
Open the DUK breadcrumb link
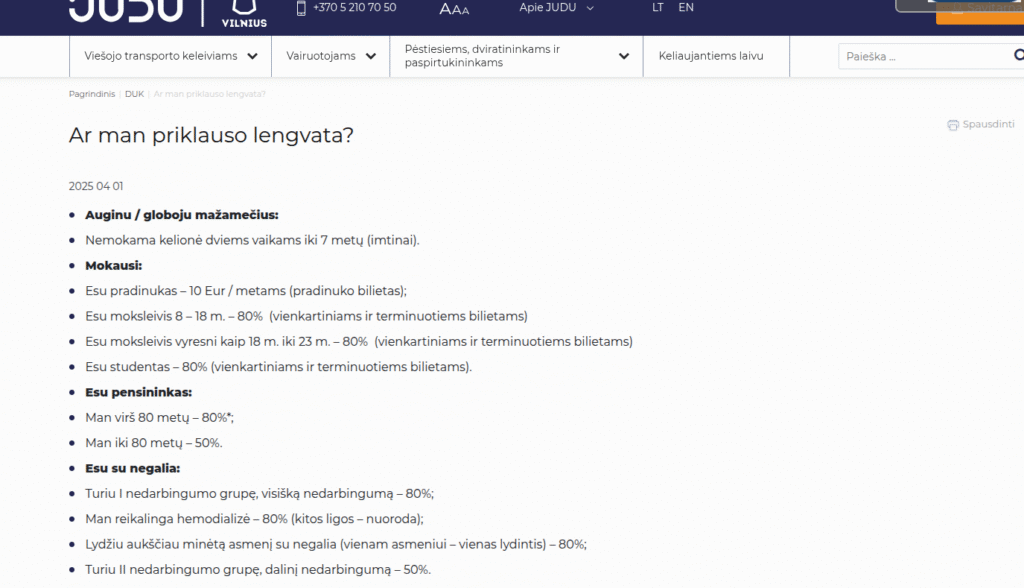pos(134,94)
